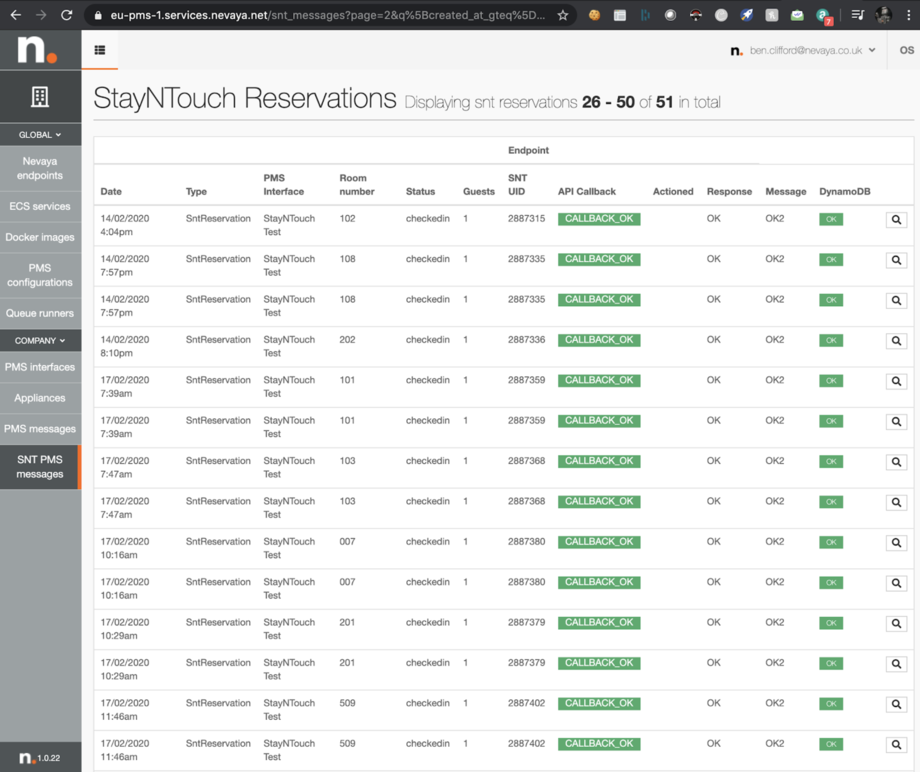Click the blue vertical bars extension icon
920x772 pixels.
pos(645,15)
